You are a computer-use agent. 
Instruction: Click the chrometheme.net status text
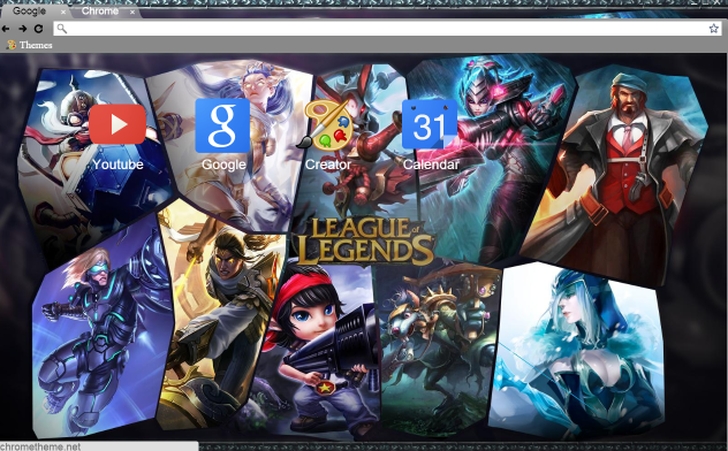coord(40,446)
